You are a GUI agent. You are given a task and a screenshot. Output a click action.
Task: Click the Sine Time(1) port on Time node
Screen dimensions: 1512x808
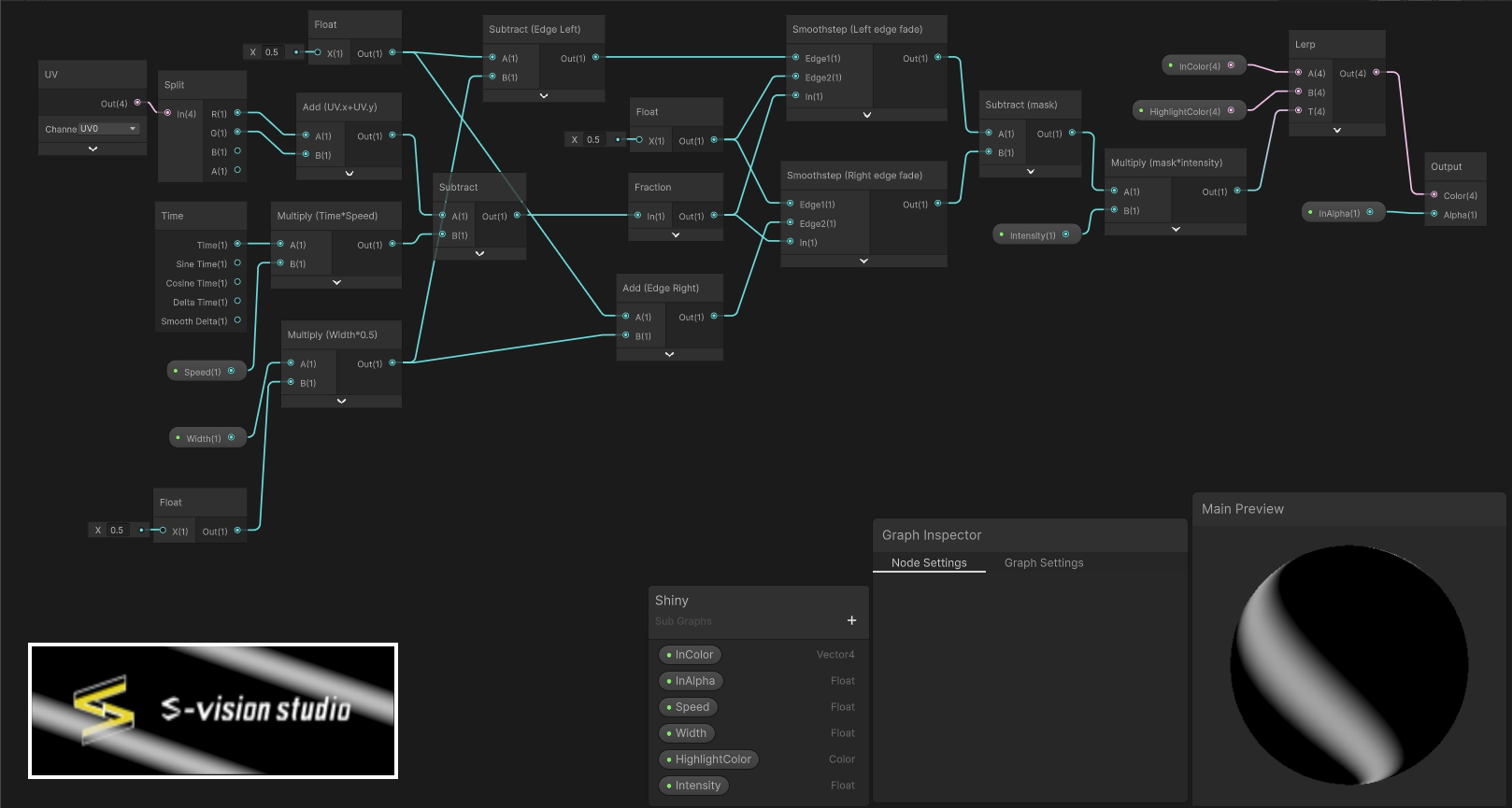(238, 263)
